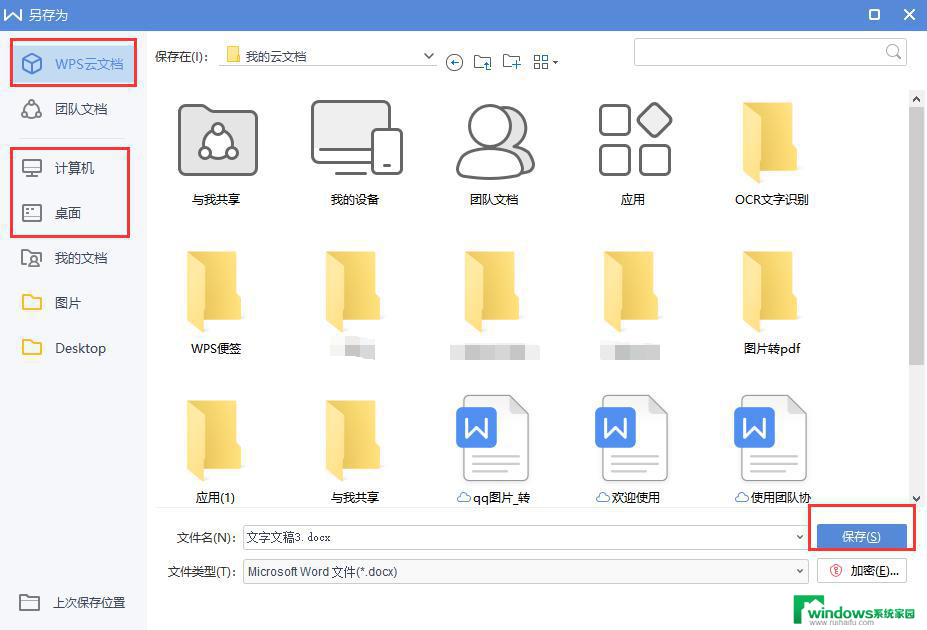Create a new folder
This screenshot has width=927, height=630.
[511, 62]
